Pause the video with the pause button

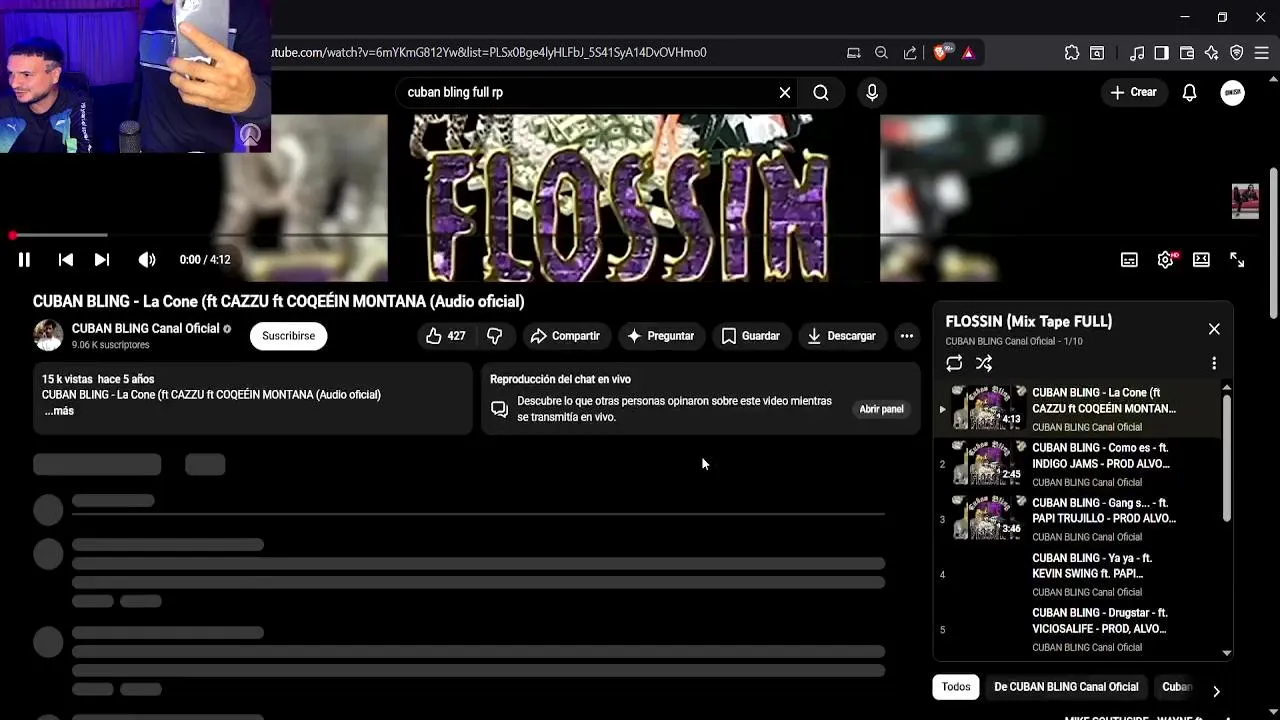pyautogui.click(x=24, y=260)
